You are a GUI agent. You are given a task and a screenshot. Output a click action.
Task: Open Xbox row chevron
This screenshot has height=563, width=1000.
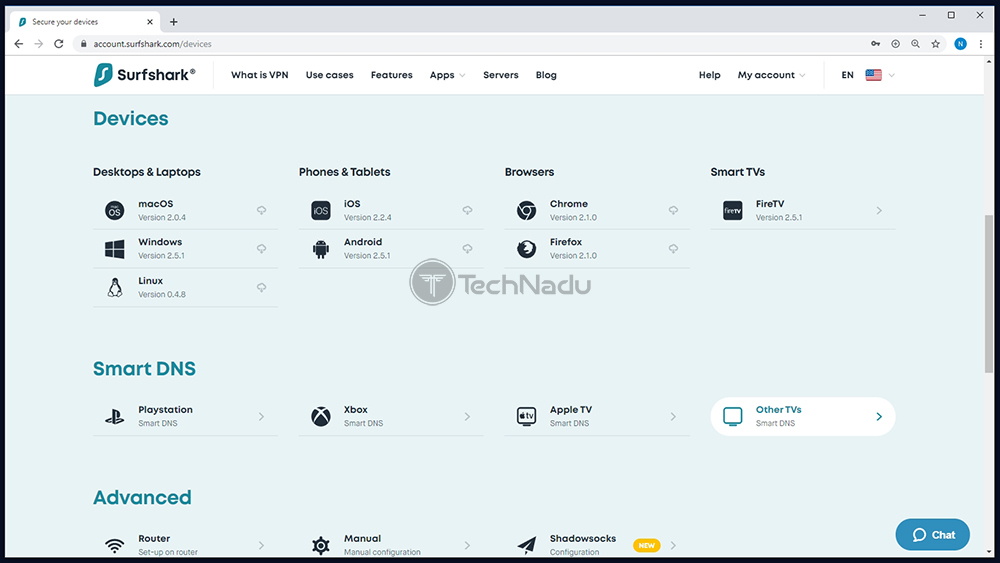click(467, 416)
